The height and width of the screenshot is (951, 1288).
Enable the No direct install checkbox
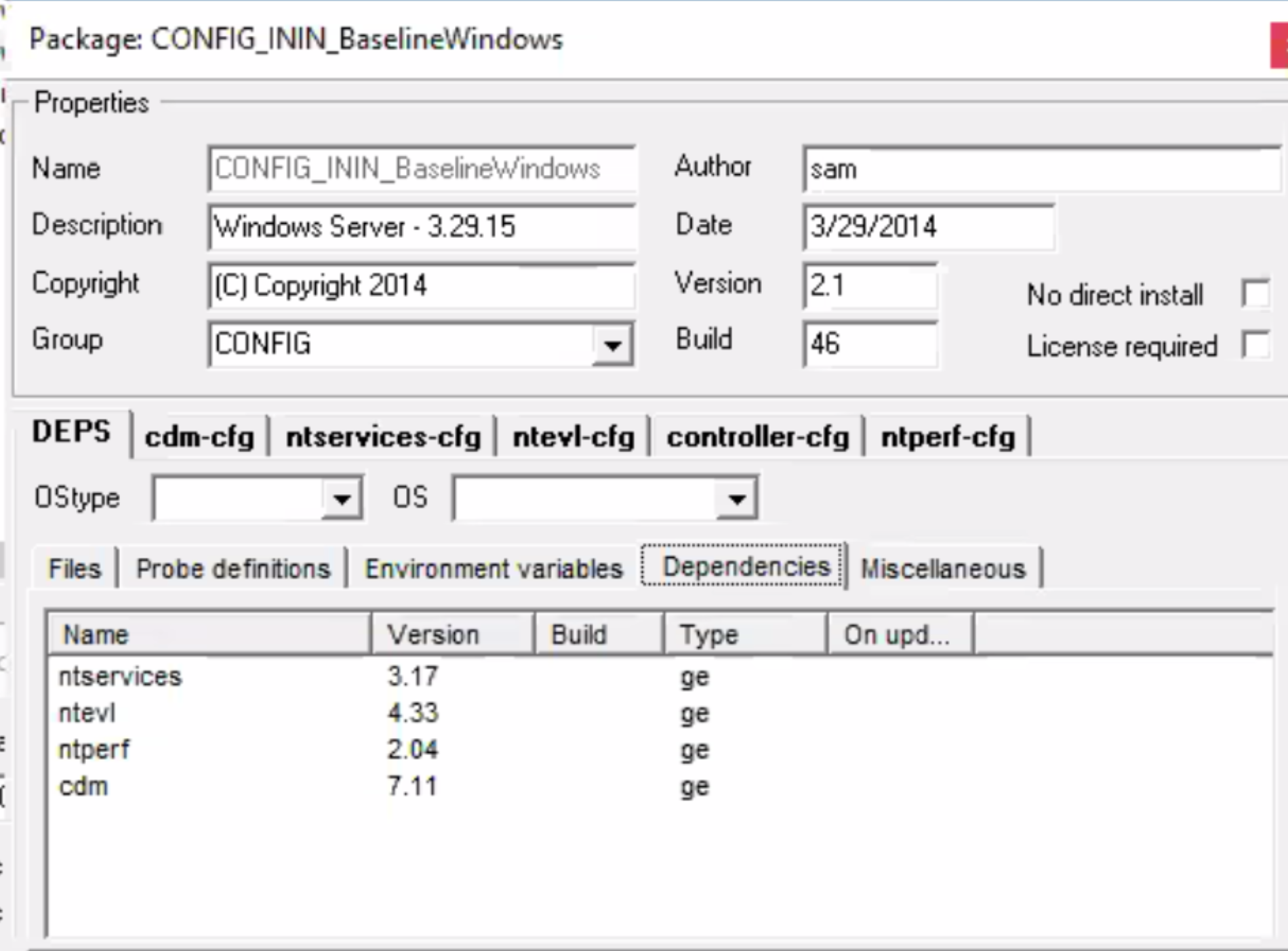1255,294
